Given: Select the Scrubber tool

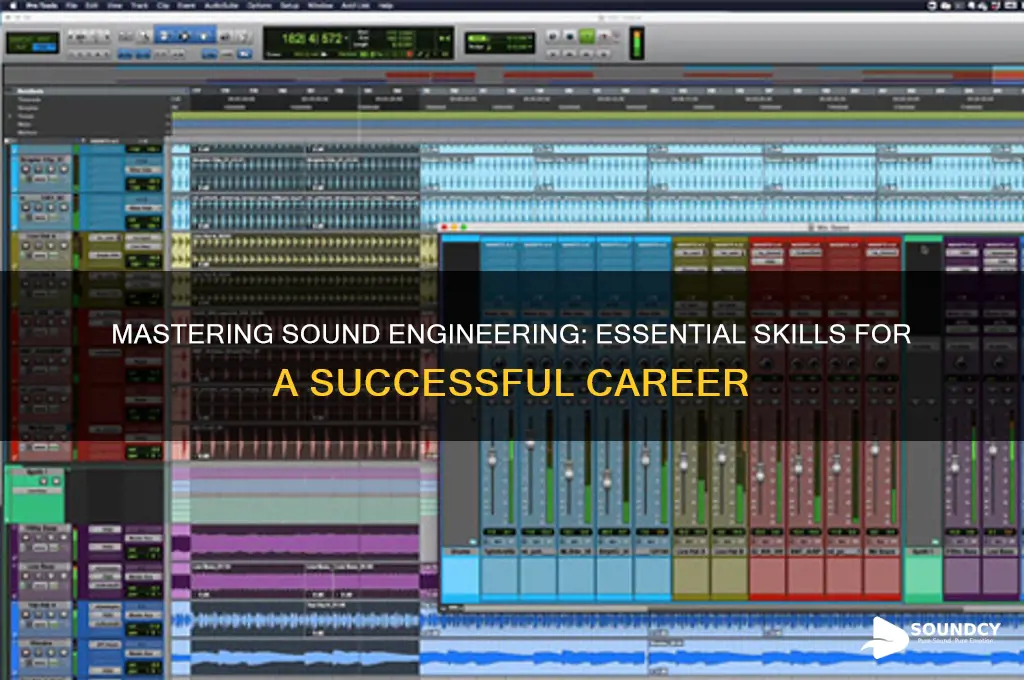Looking at the screenshot, I should click(223, 37).
